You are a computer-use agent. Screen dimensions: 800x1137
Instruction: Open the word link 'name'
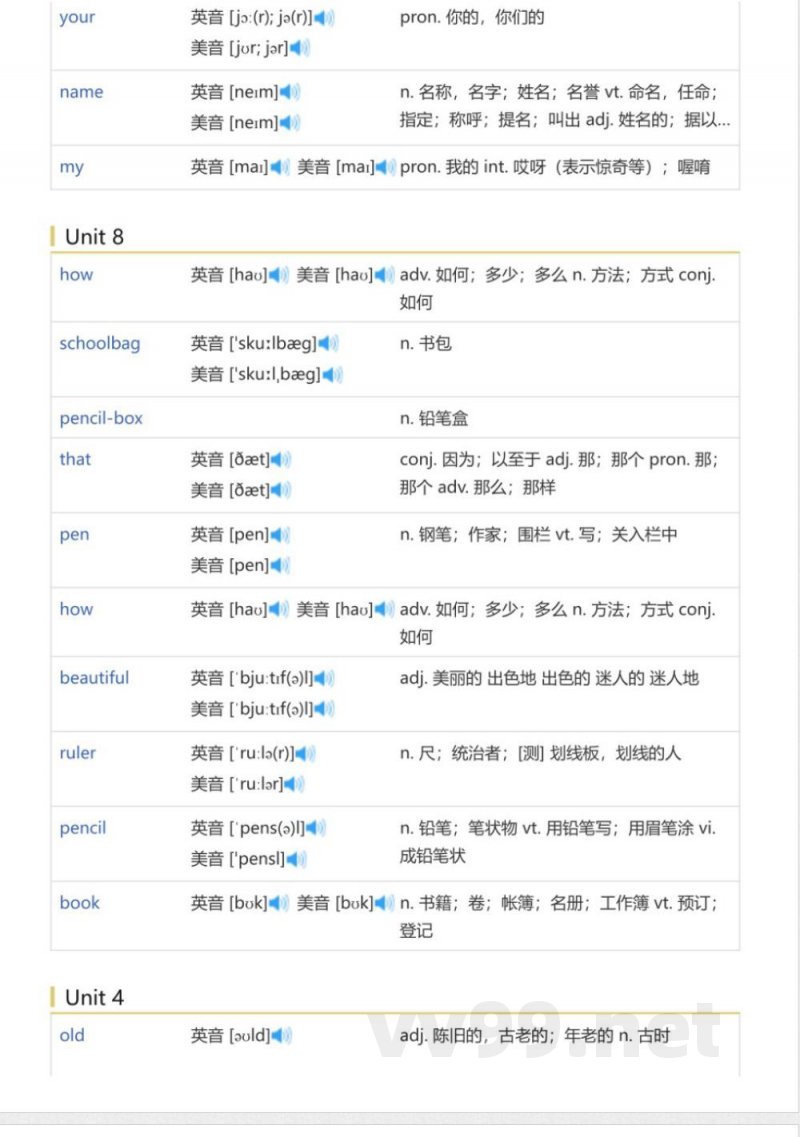81,92
